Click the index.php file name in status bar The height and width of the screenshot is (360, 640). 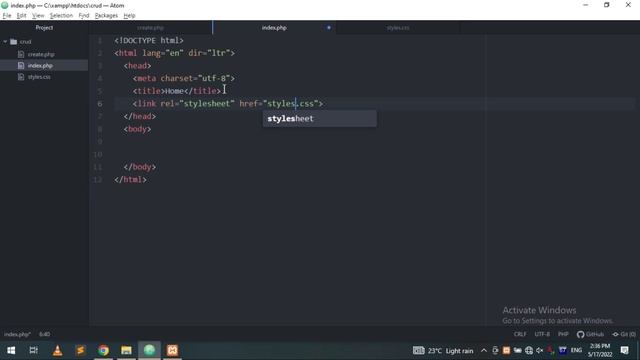(x=17, y=334)
